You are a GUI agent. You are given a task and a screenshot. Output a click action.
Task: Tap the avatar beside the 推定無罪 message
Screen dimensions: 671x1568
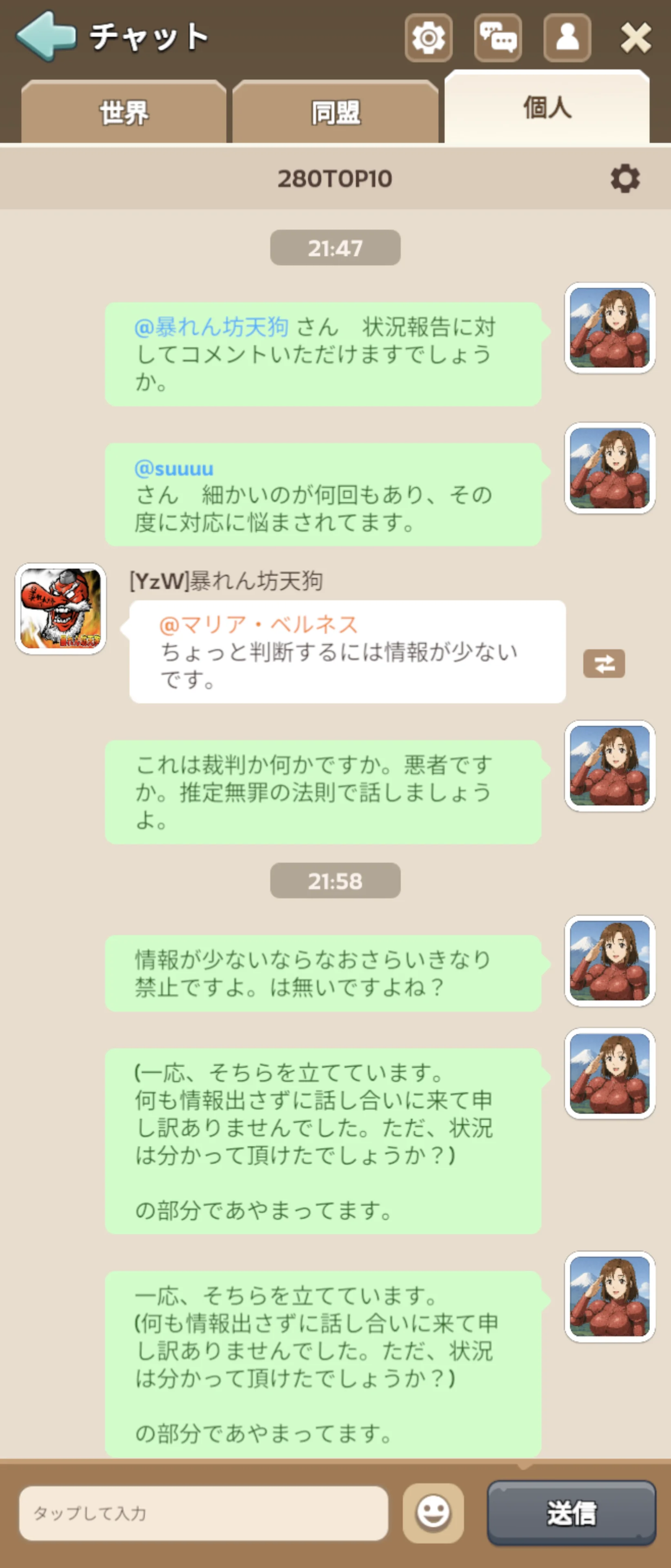pos(609,766)
